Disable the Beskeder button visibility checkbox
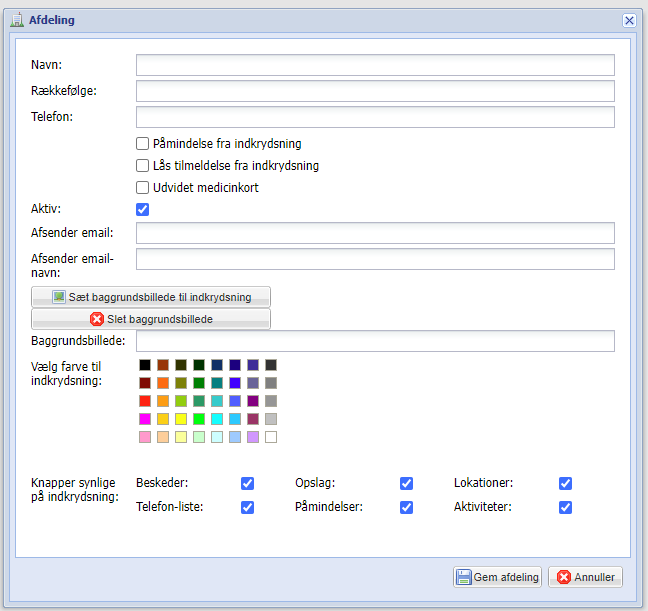 (x=247, y=483)
